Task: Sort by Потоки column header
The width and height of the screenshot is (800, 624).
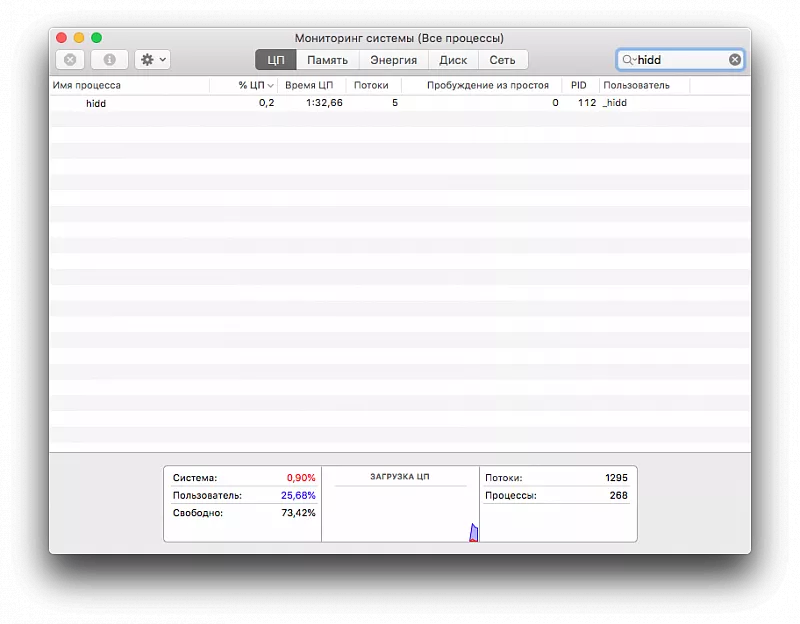Action: point(371,86)
